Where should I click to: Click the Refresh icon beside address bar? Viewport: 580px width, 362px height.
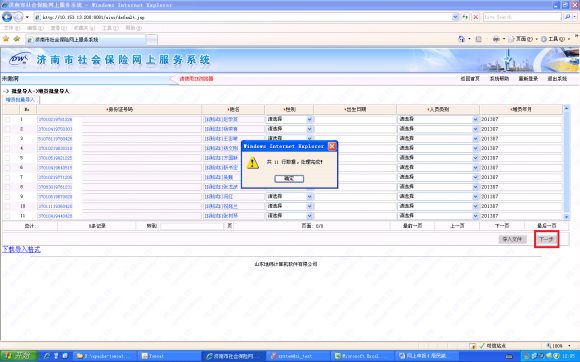coord(465,17)
